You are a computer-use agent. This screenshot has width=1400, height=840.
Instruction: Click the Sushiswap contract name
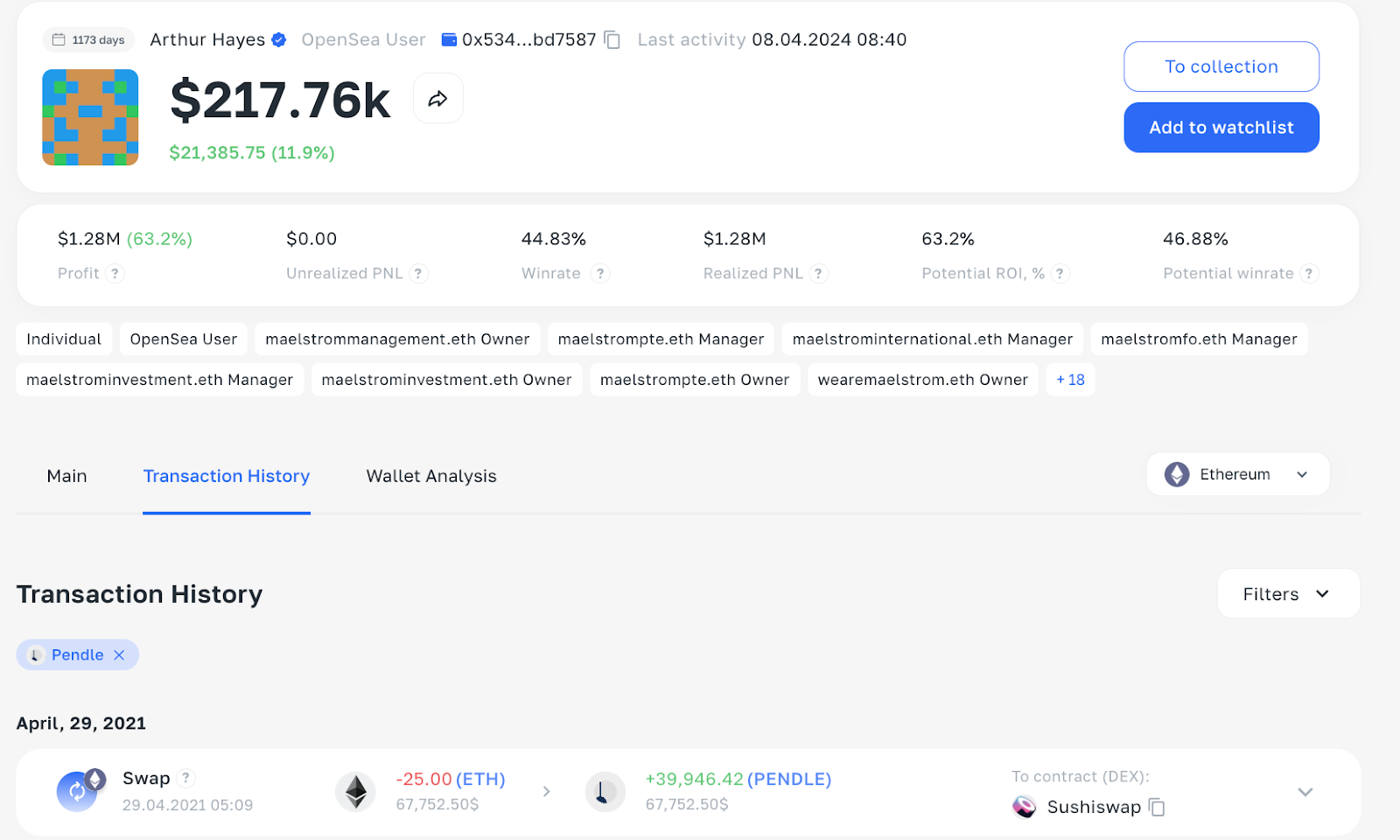(1094, 807)
